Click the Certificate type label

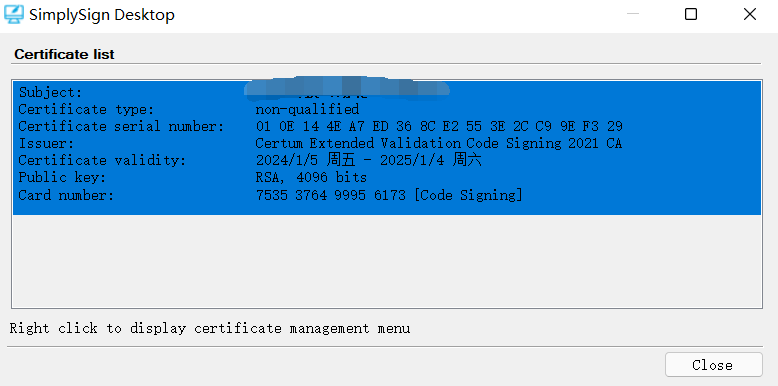[86, 109]
